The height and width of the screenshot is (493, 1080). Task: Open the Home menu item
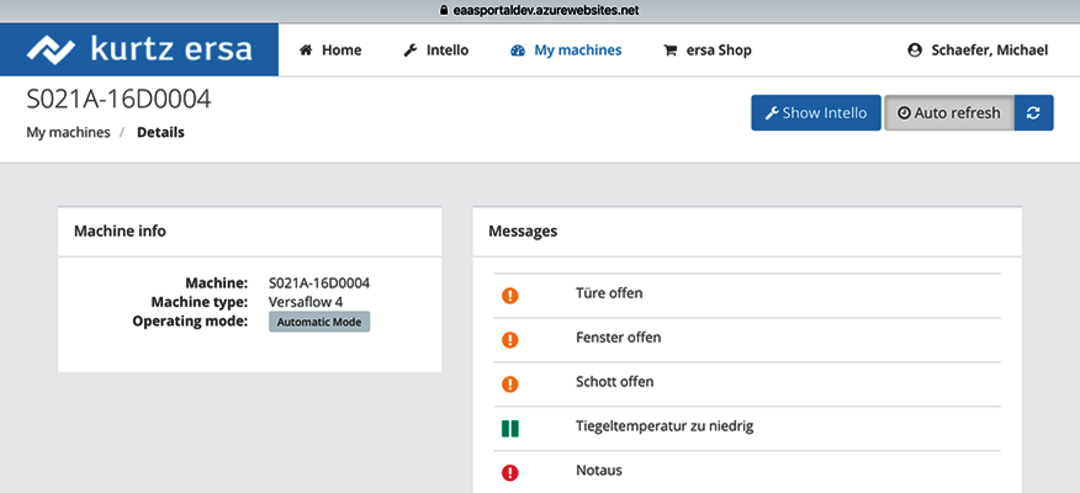[331, 50]
